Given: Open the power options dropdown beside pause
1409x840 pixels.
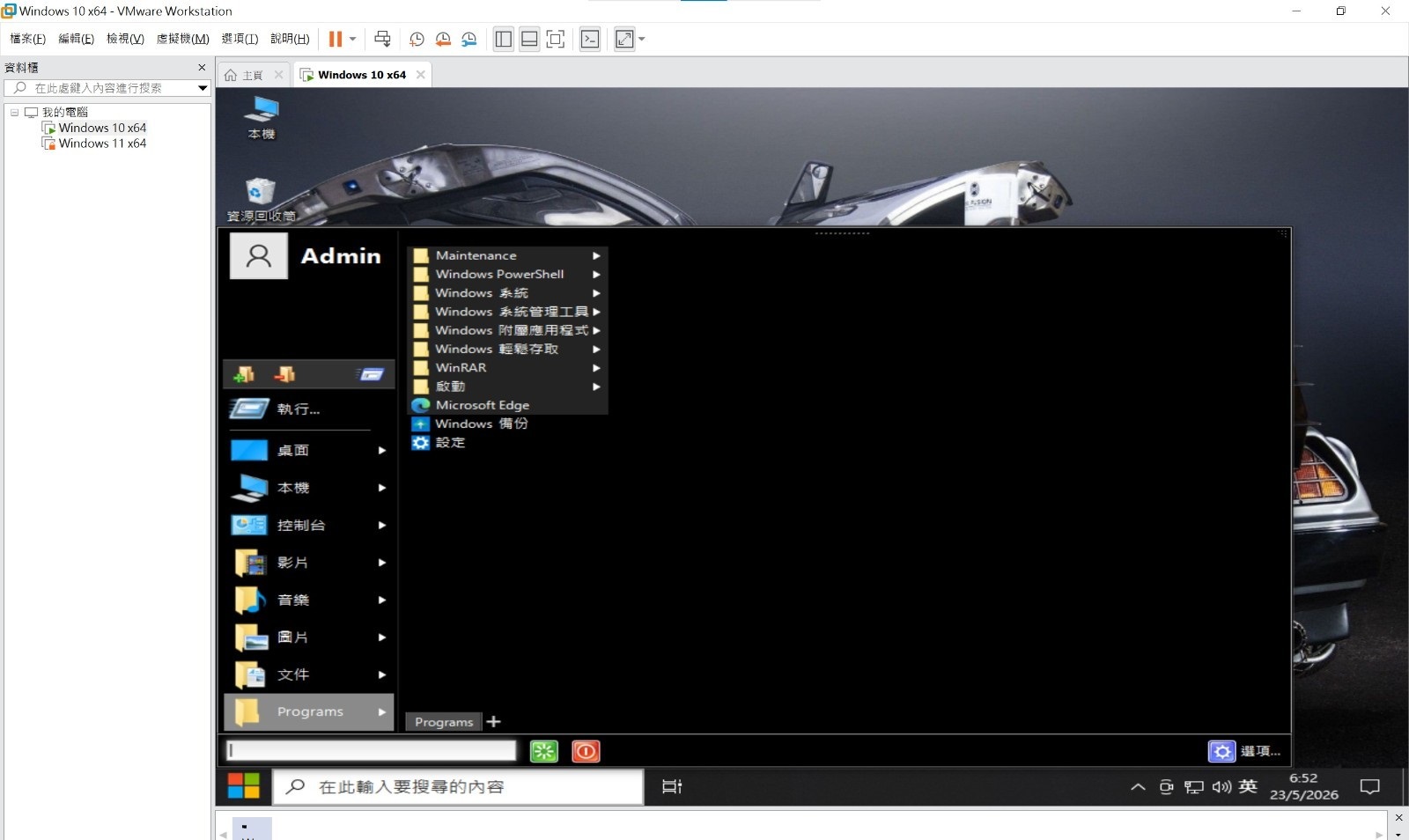Looking at the screenshot, I should (352, 39).
